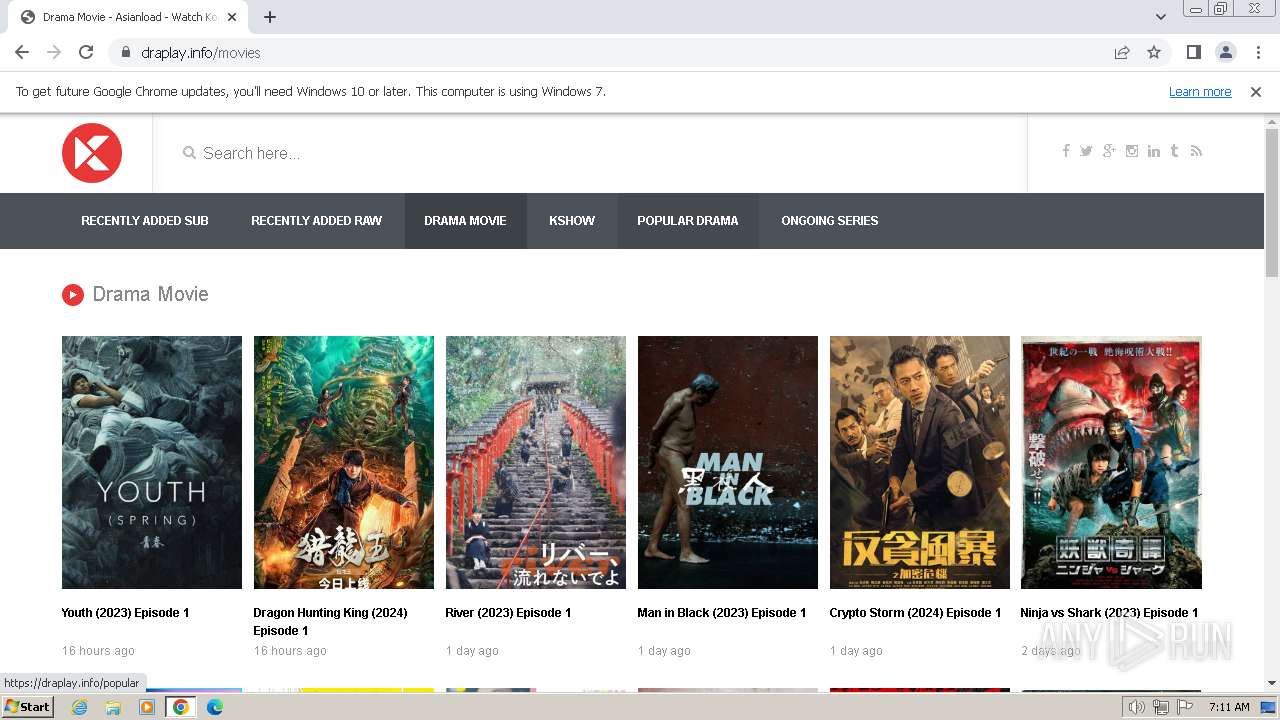Click the red K site logo
This screenshot has width=1280, height=720.
pyautogui.click(x=92, y=153)
